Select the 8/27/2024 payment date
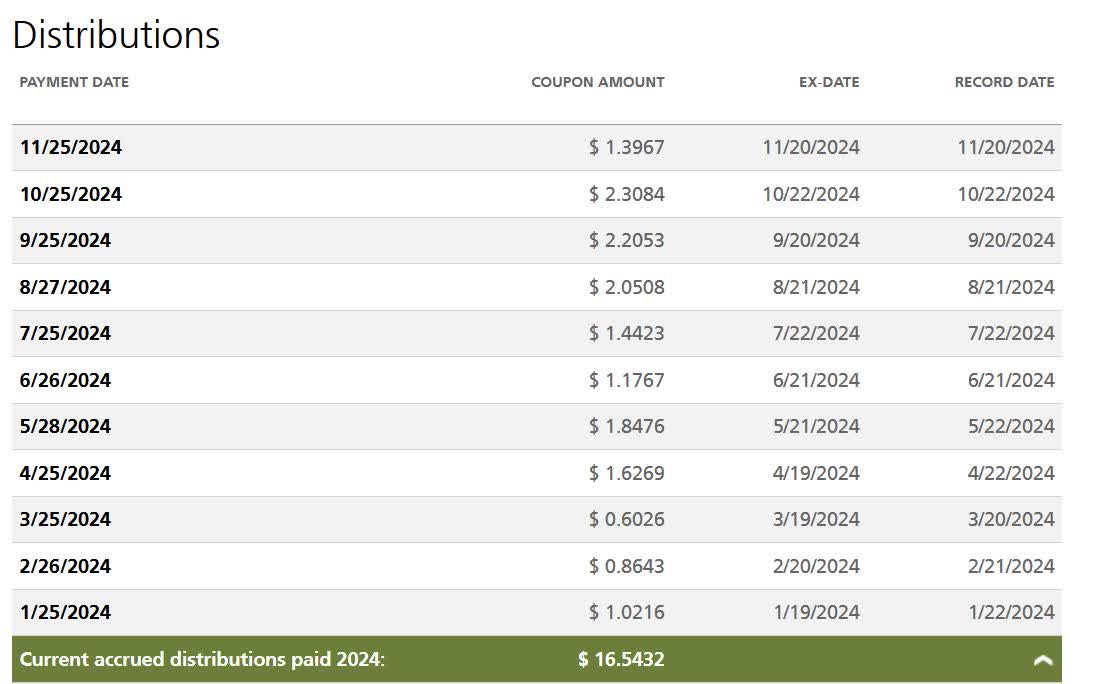The width and height of the screenshot is (1105, 684). pyautogui.click(x=65, y=287)
